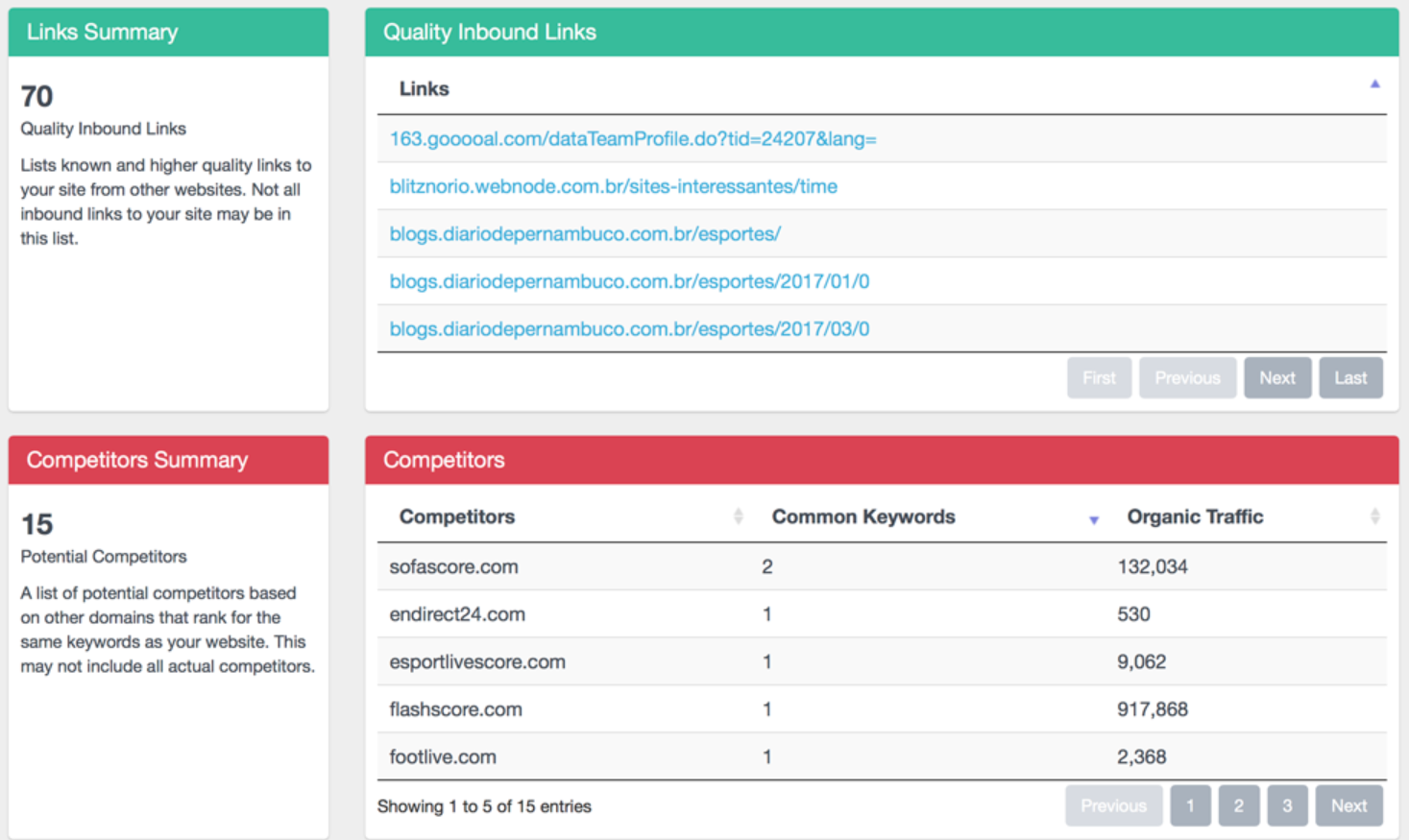Select competitors page 1
This screenshot has width=1409, height=840.
click(x=1190, y=806)
